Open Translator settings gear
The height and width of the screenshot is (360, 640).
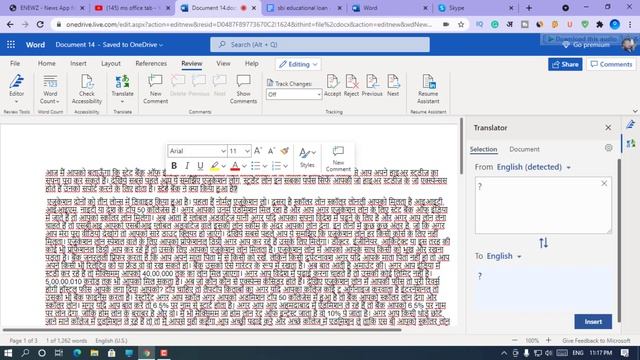pos(609,148)
